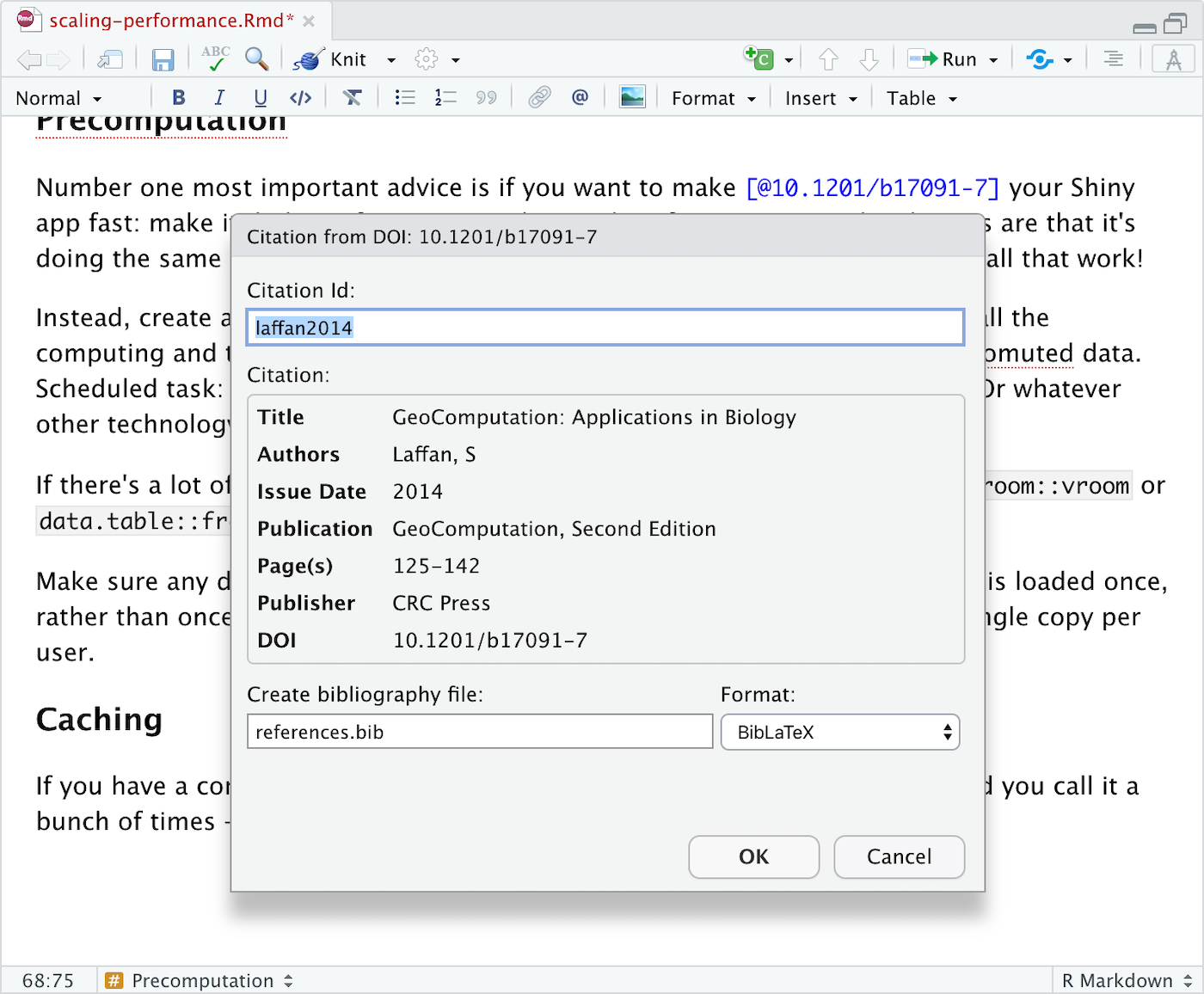Click the Clear formatting icon

pos(353,98)
